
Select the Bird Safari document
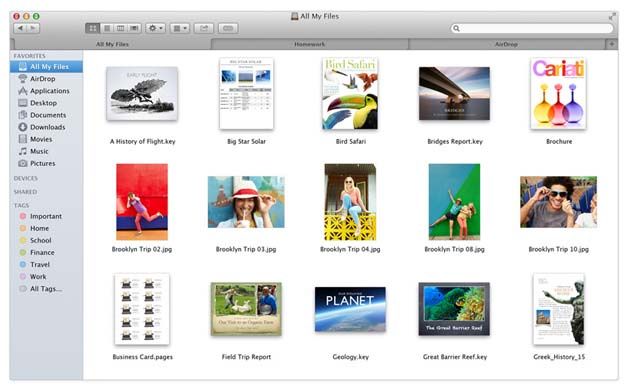350,94
